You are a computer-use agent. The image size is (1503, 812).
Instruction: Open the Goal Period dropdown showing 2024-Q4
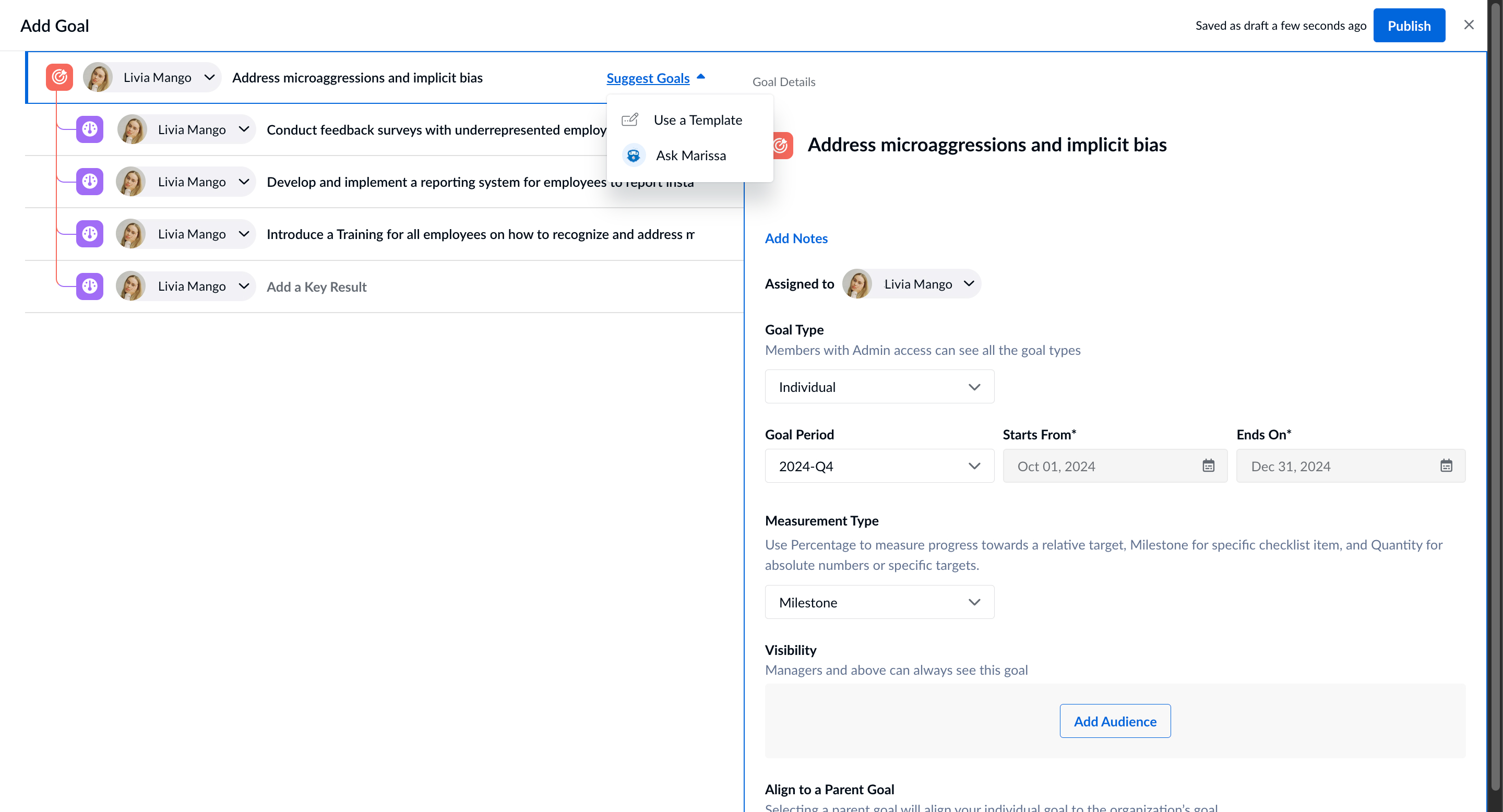(x=878, y=465)
